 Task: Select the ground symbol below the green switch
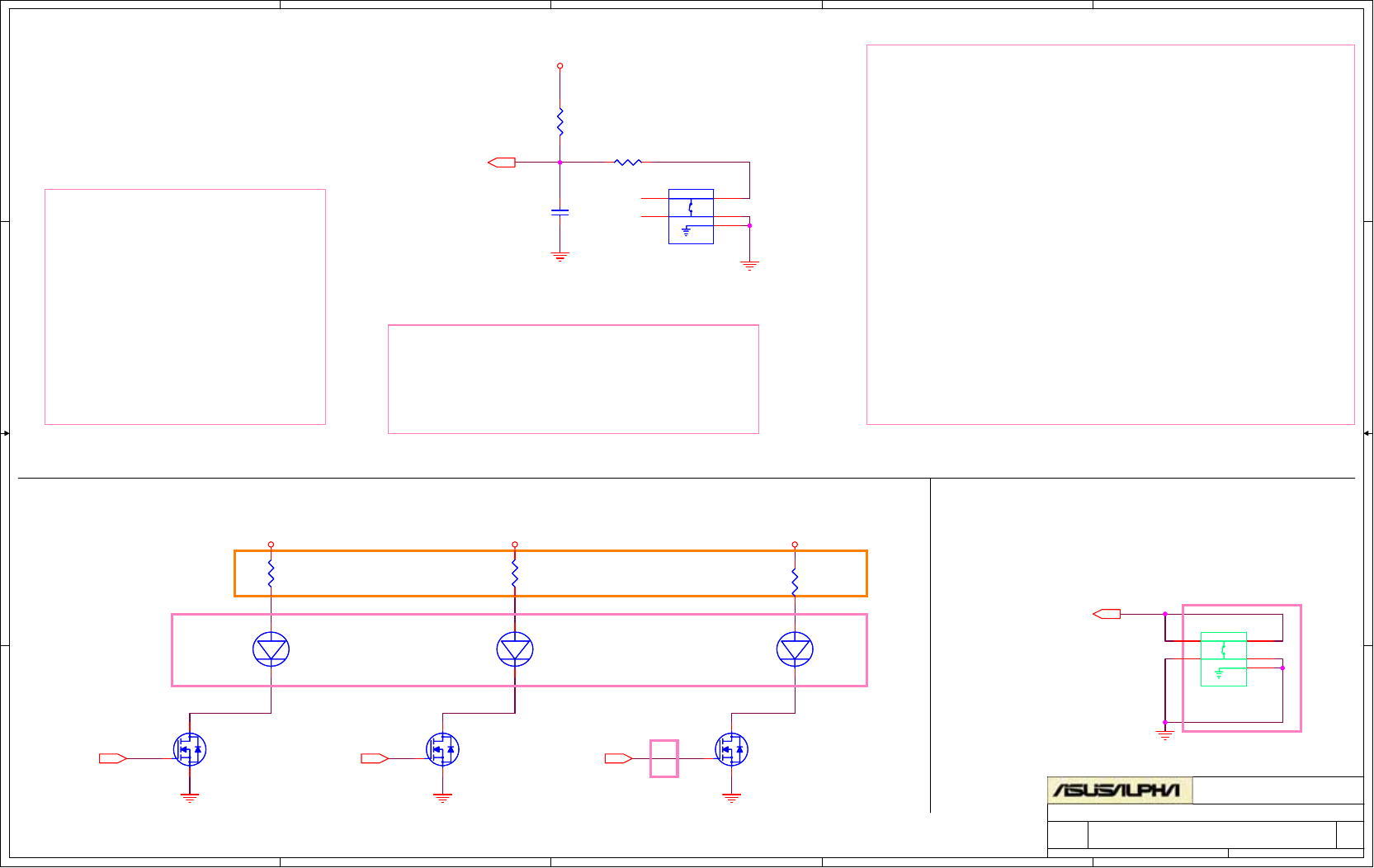(1165, 734)
